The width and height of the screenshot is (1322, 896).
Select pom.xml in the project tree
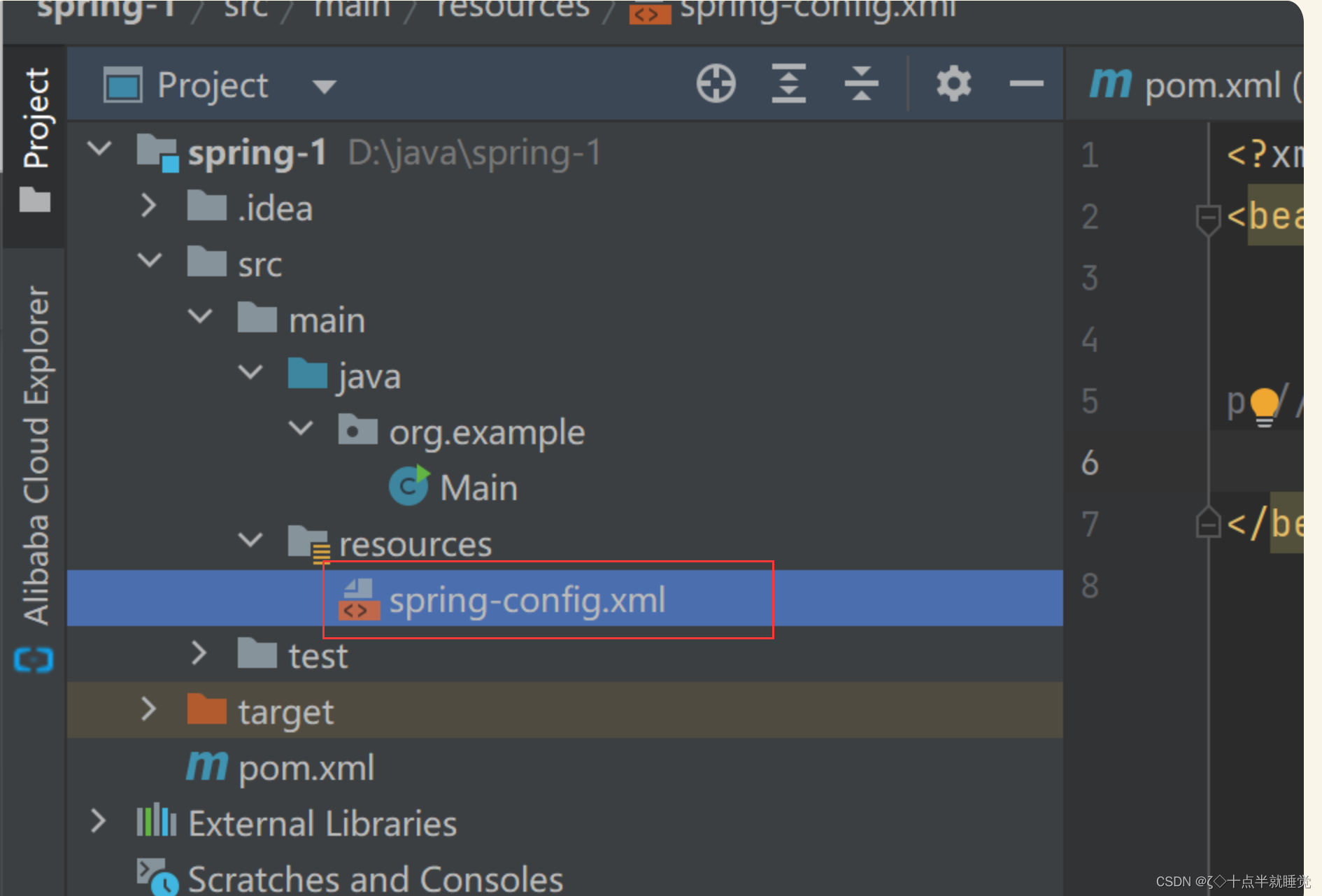pos(306,768)
